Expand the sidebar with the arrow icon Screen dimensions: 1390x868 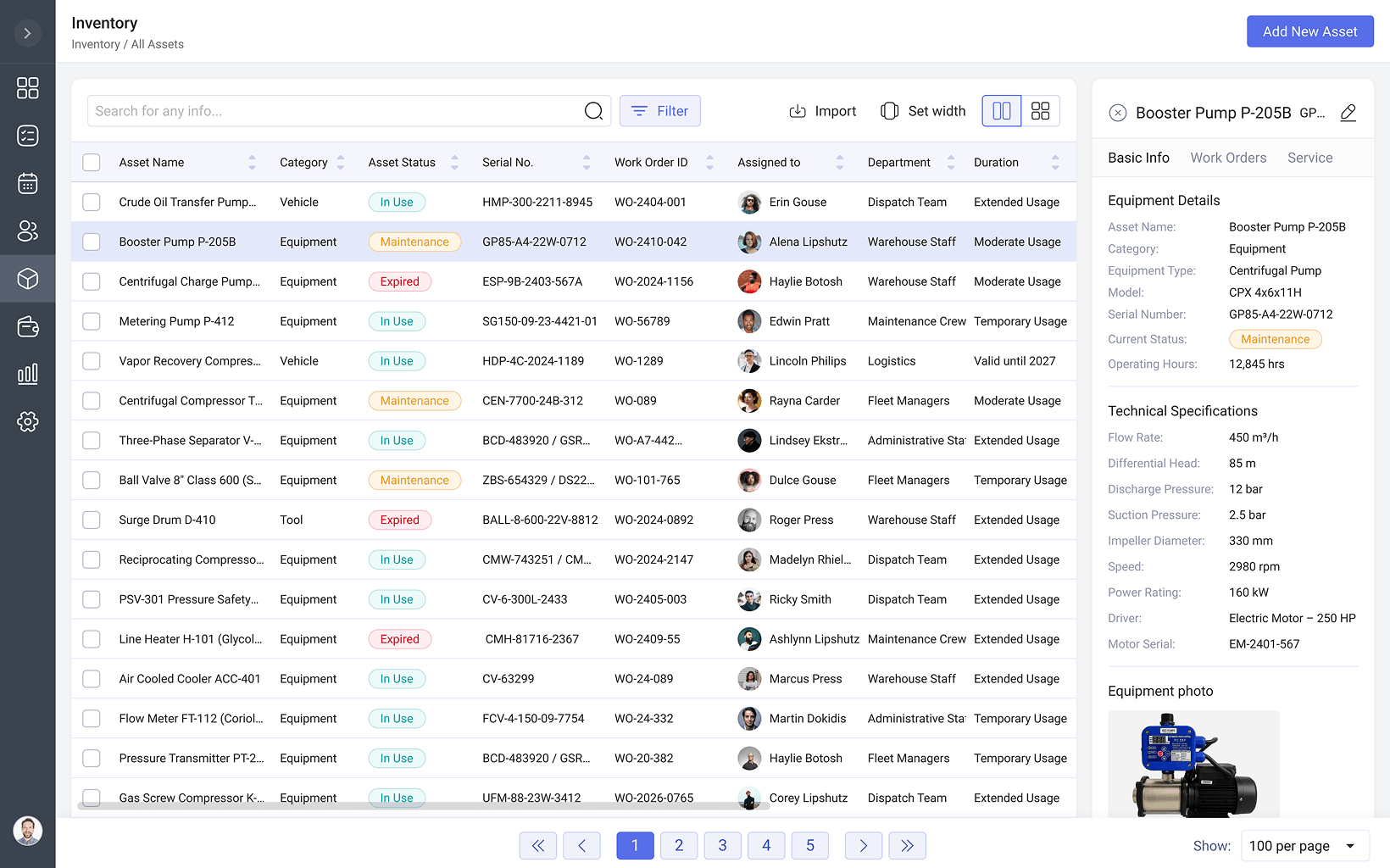pos(27,33)
